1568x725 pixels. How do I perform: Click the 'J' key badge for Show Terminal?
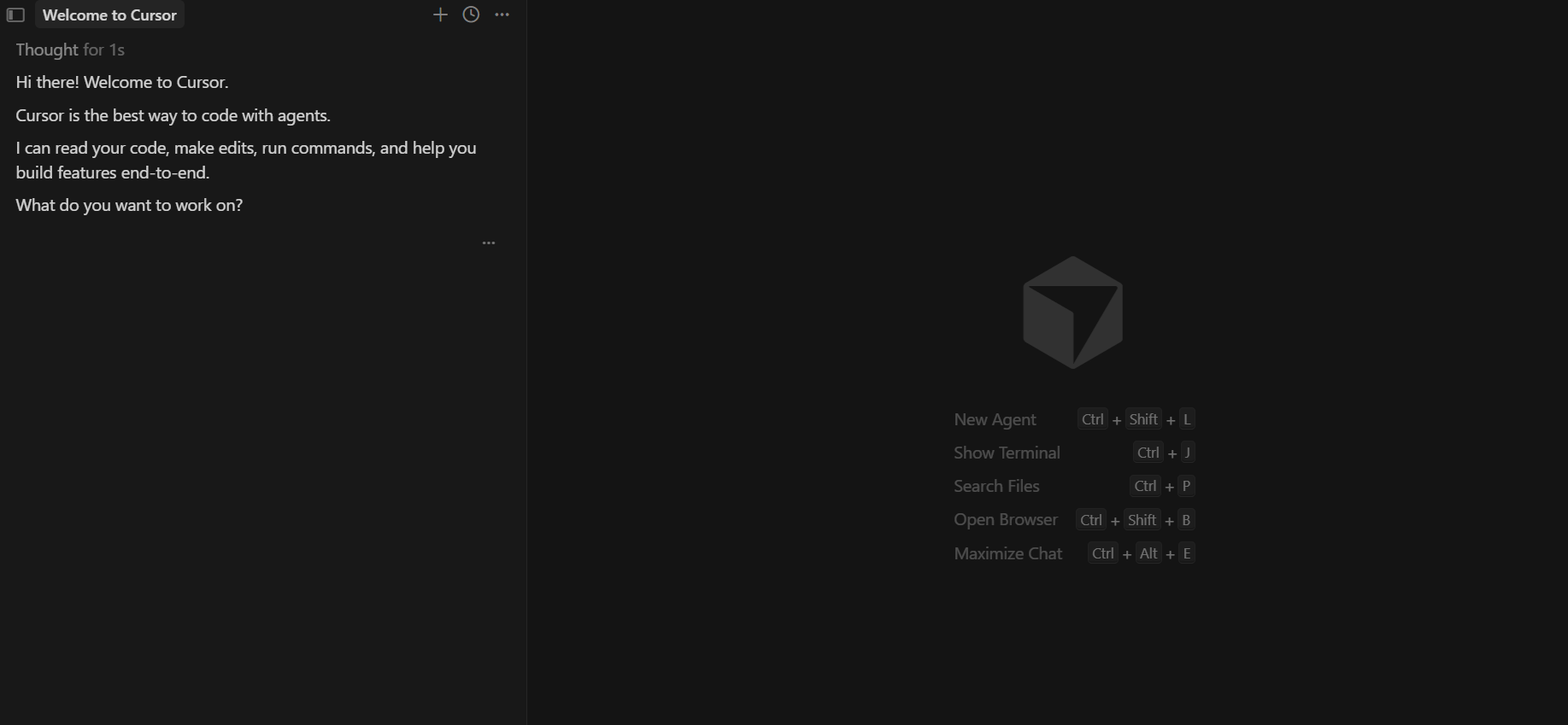tap(1187, 453)
